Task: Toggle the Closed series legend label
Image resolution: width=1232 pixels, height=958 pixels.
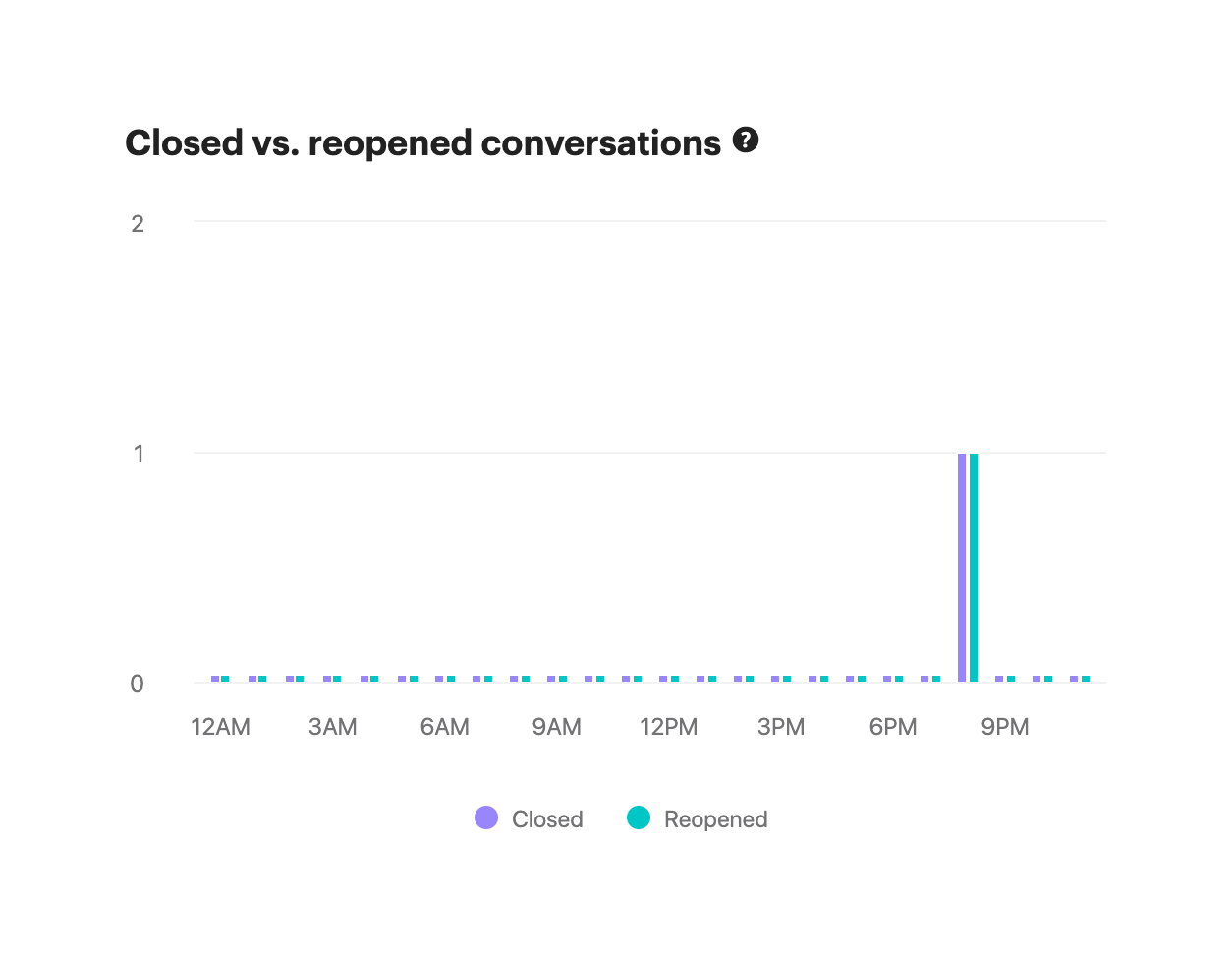Action: 547,819
